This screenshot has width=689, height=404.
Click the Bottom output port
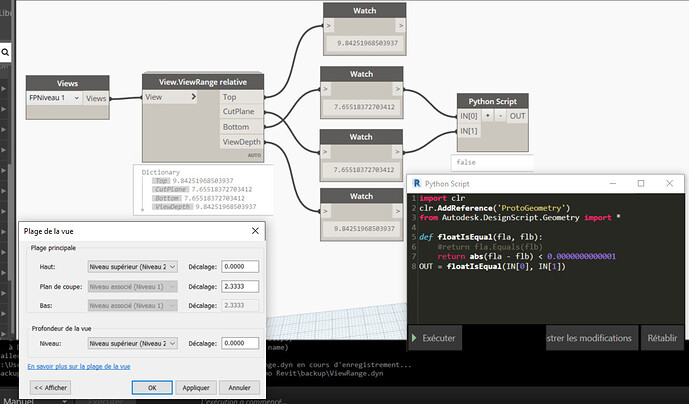(x=241, y=127)
